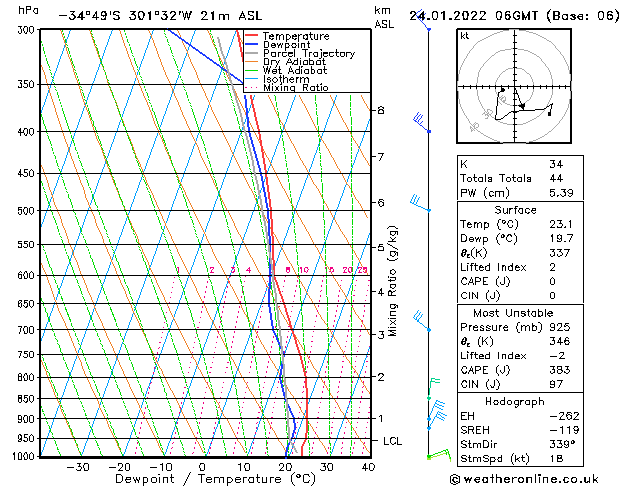Click the weatheronline.co.uk copyright text
Screen dimensions: 629x486
525,479
